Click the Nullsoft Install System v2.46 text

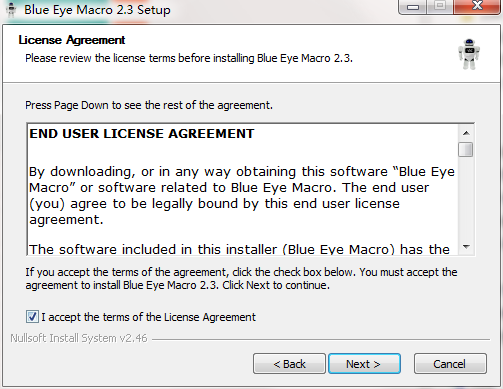(79, 338)
